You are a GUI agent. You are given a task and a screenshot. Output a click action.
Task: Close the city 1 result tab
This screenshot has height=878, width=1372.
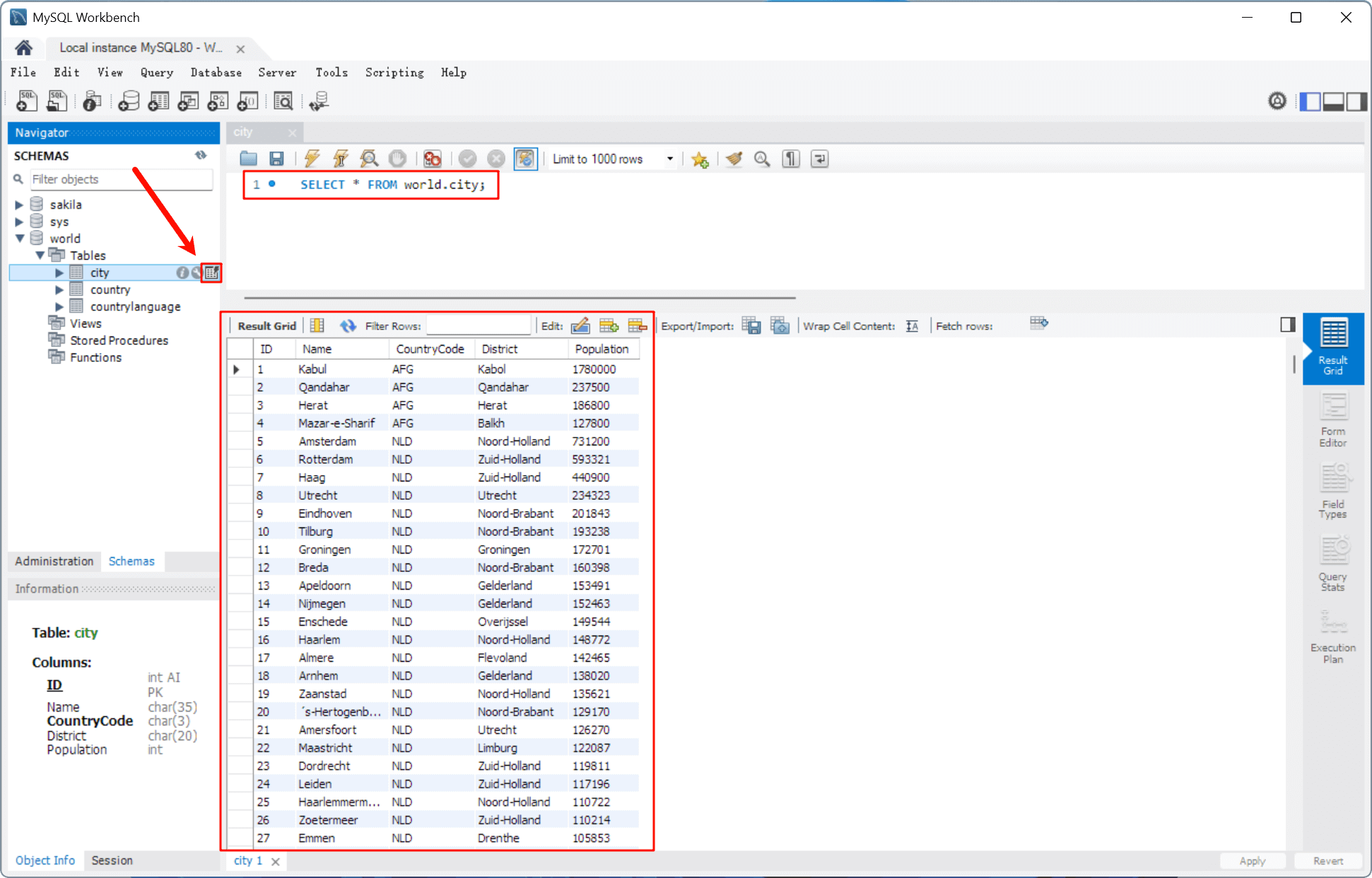(x=276, y=861)
